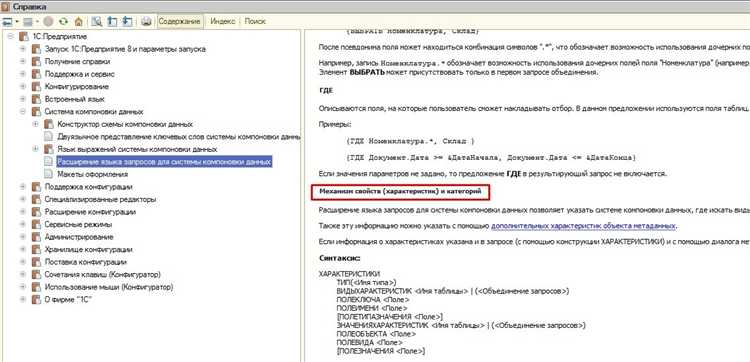Select the Использование мыши (Конфигуратор) topic
Screen dimensions: 750x362
pyautogui.click(x=109, y=287)
